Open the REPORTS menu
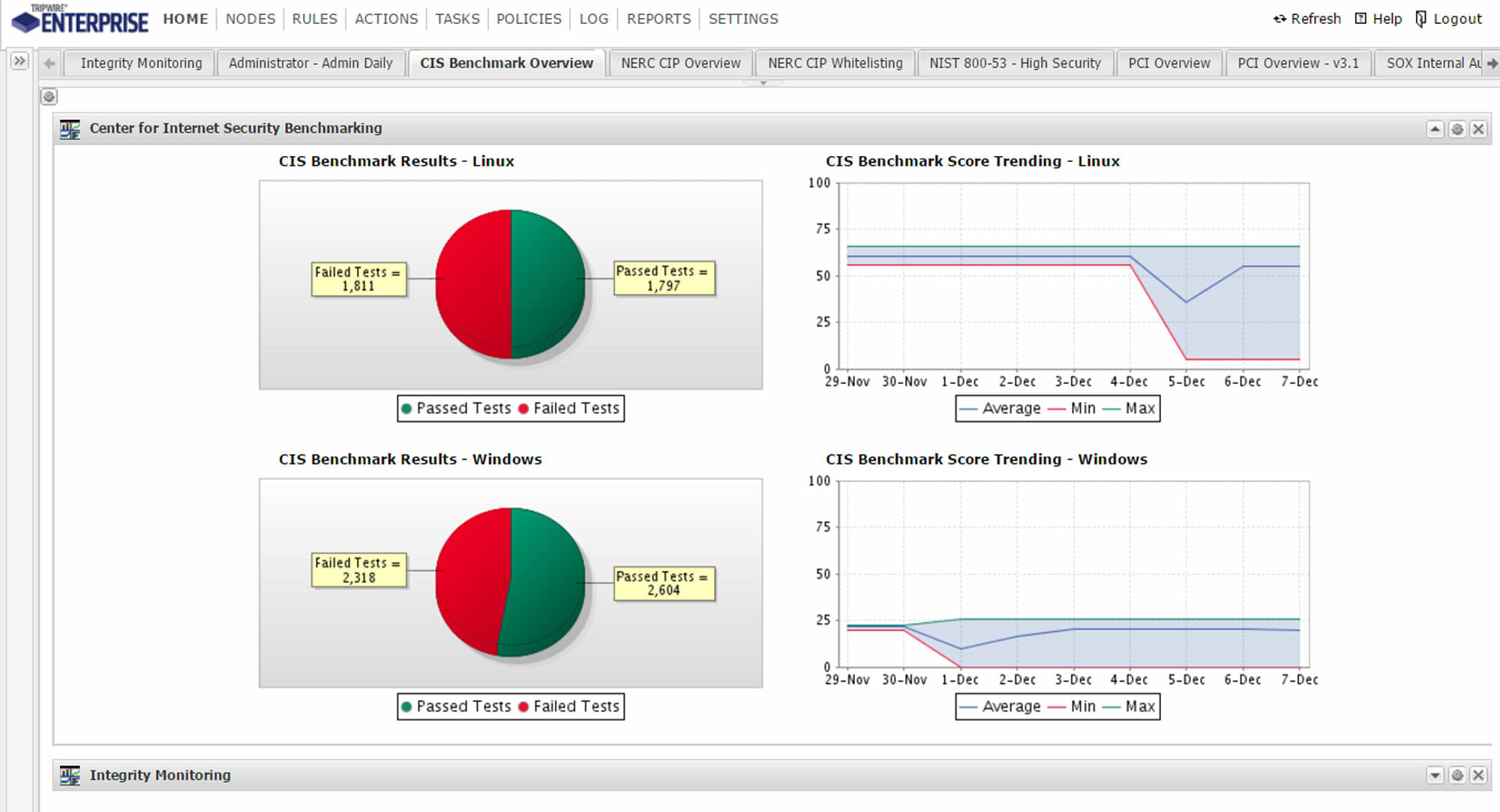The height and width of the screenshot is (812, 1500). (x=658, y=19)
